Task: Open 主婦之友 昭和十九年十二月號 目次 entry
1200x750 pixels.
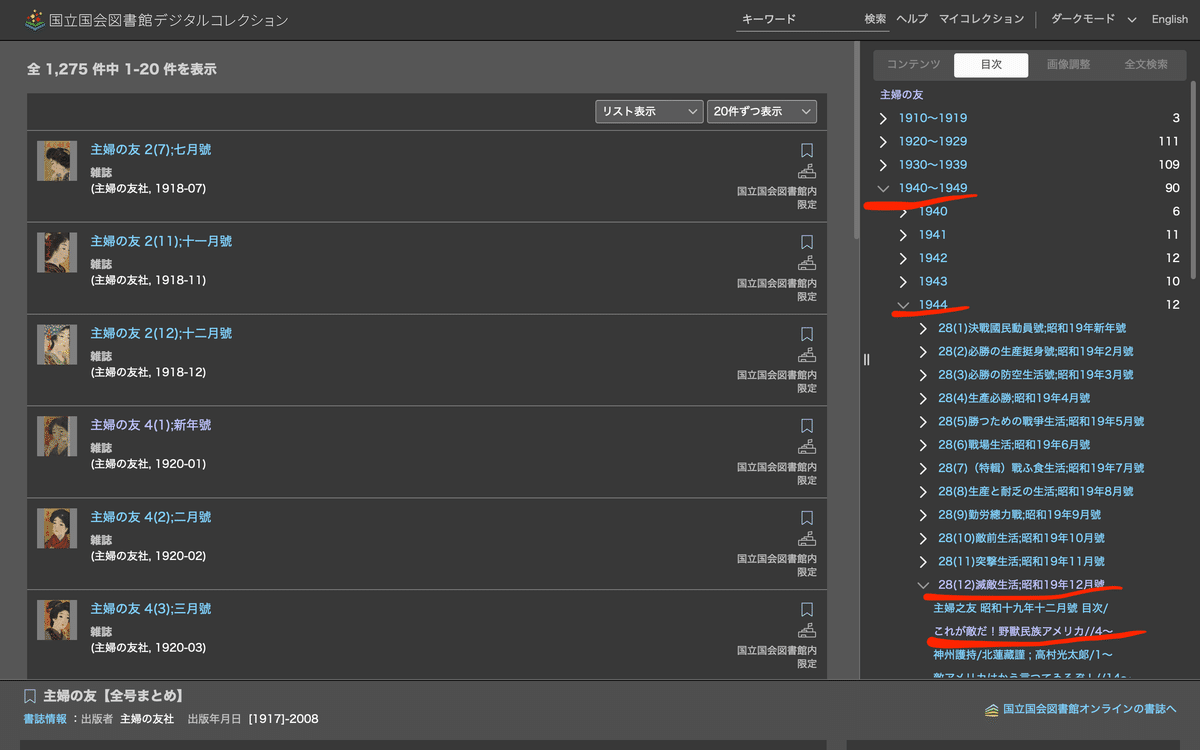Action: (1020, 608)
